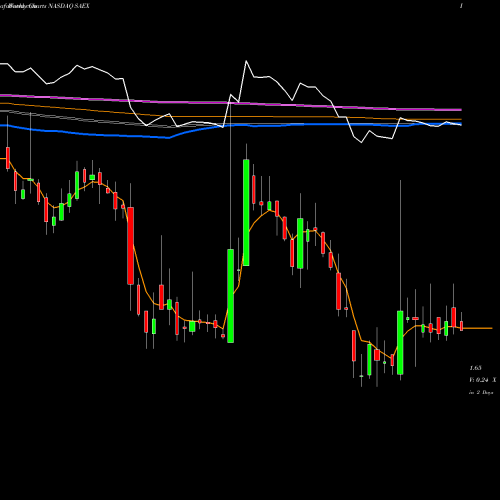This screenshot has height=500, width=500.
Task: Click the 1.63 price value
Action: coord(475,368)
